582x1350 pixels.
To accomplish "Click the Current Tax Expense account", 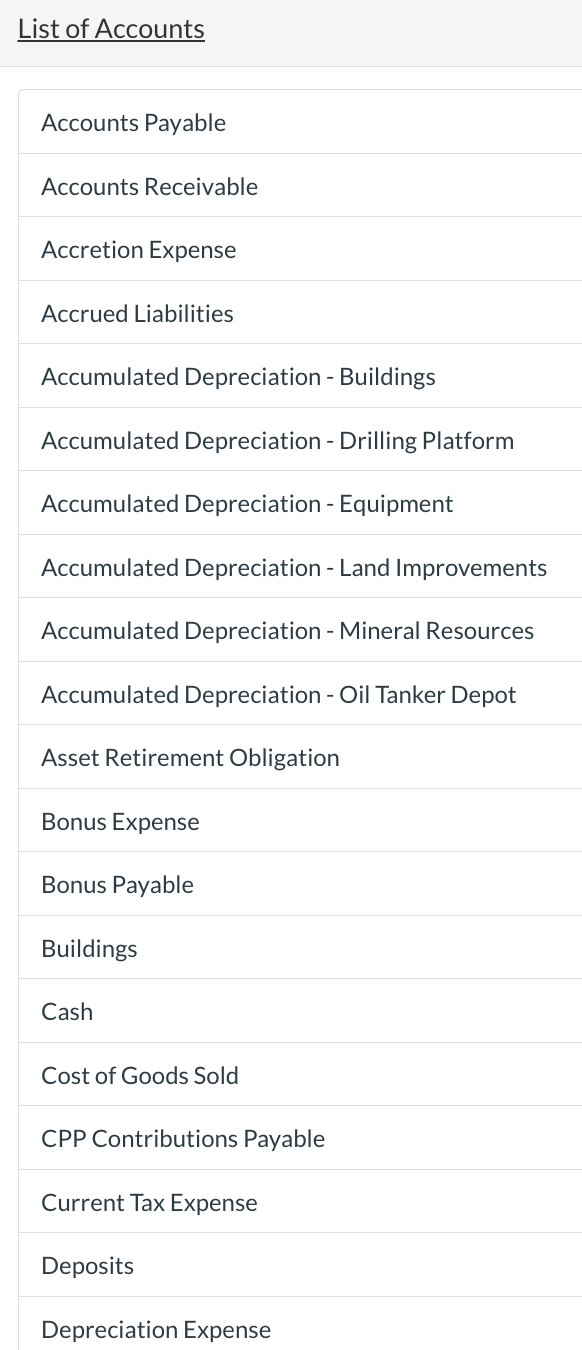I will [149, 1202].
